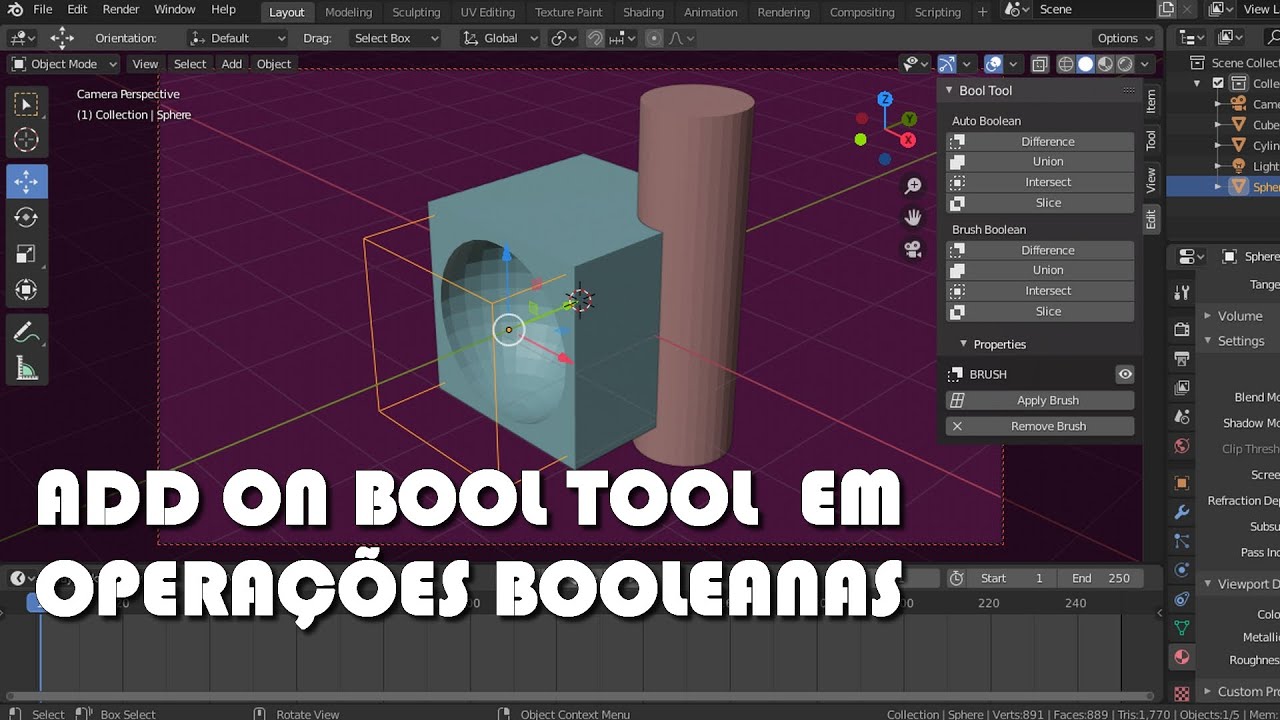Screen dimensions: 1280x720
Task: Open the Object Data green triangle tab
Action: 1182,628
